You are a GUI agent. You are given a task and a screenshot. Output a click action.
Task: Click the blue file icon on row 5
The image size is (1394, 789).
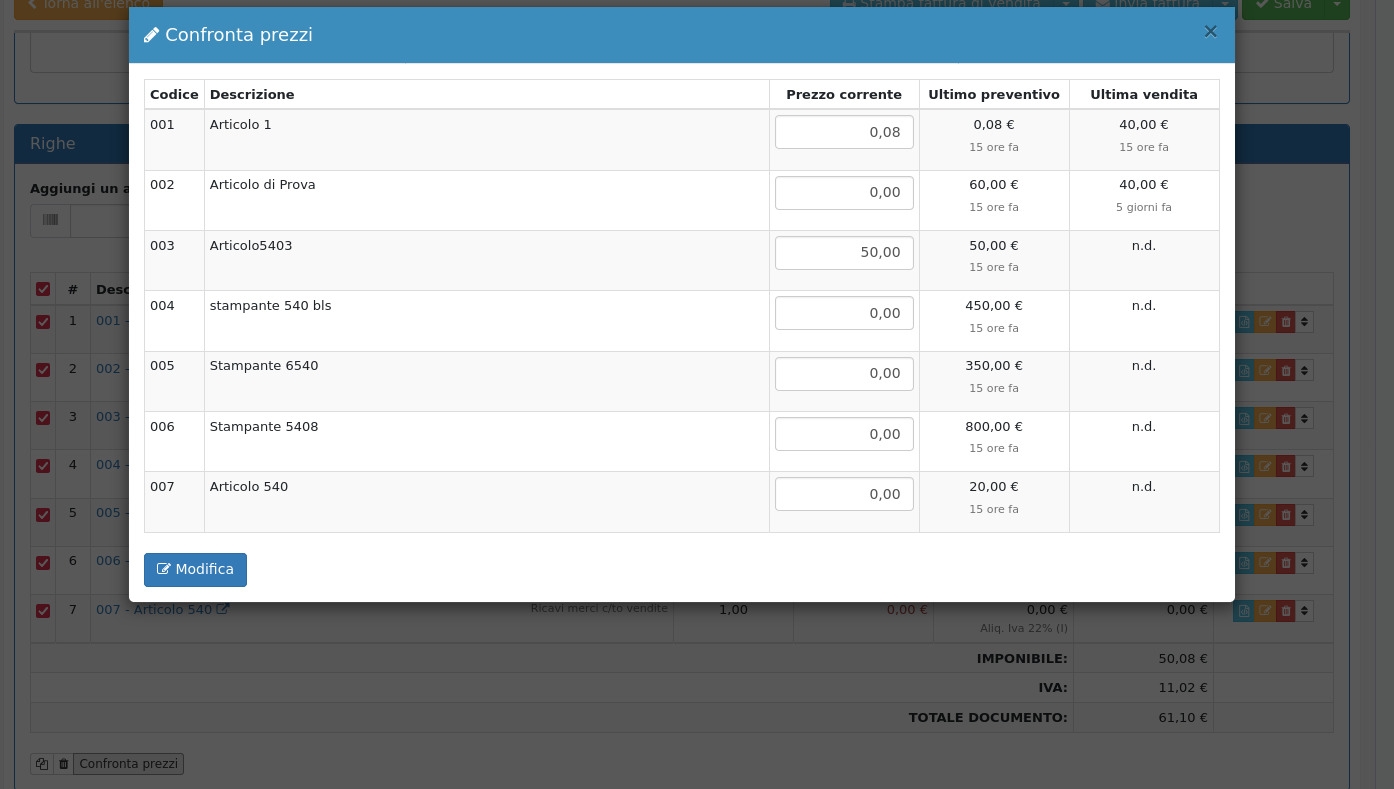click(1244, 515)
